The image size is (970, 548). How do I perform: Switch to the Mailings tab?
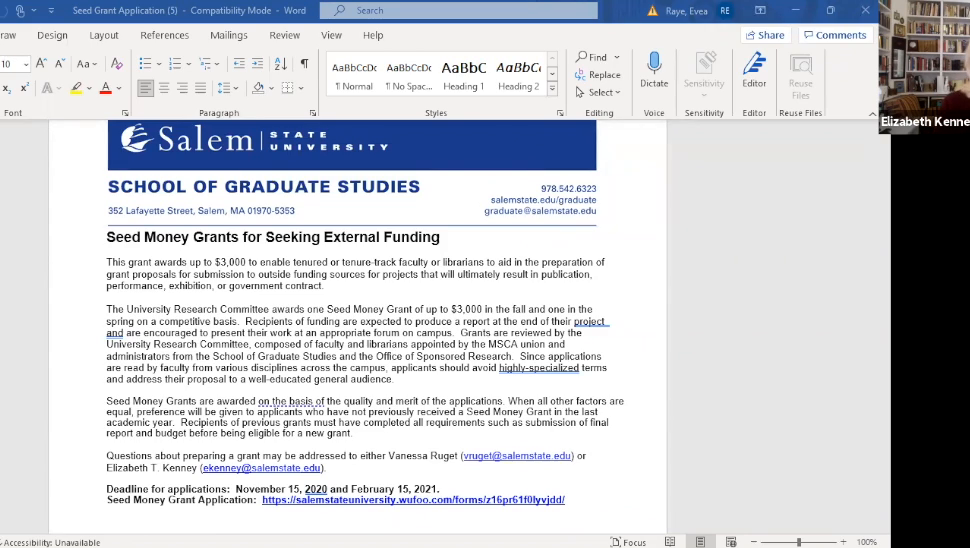tap(229, 35)
